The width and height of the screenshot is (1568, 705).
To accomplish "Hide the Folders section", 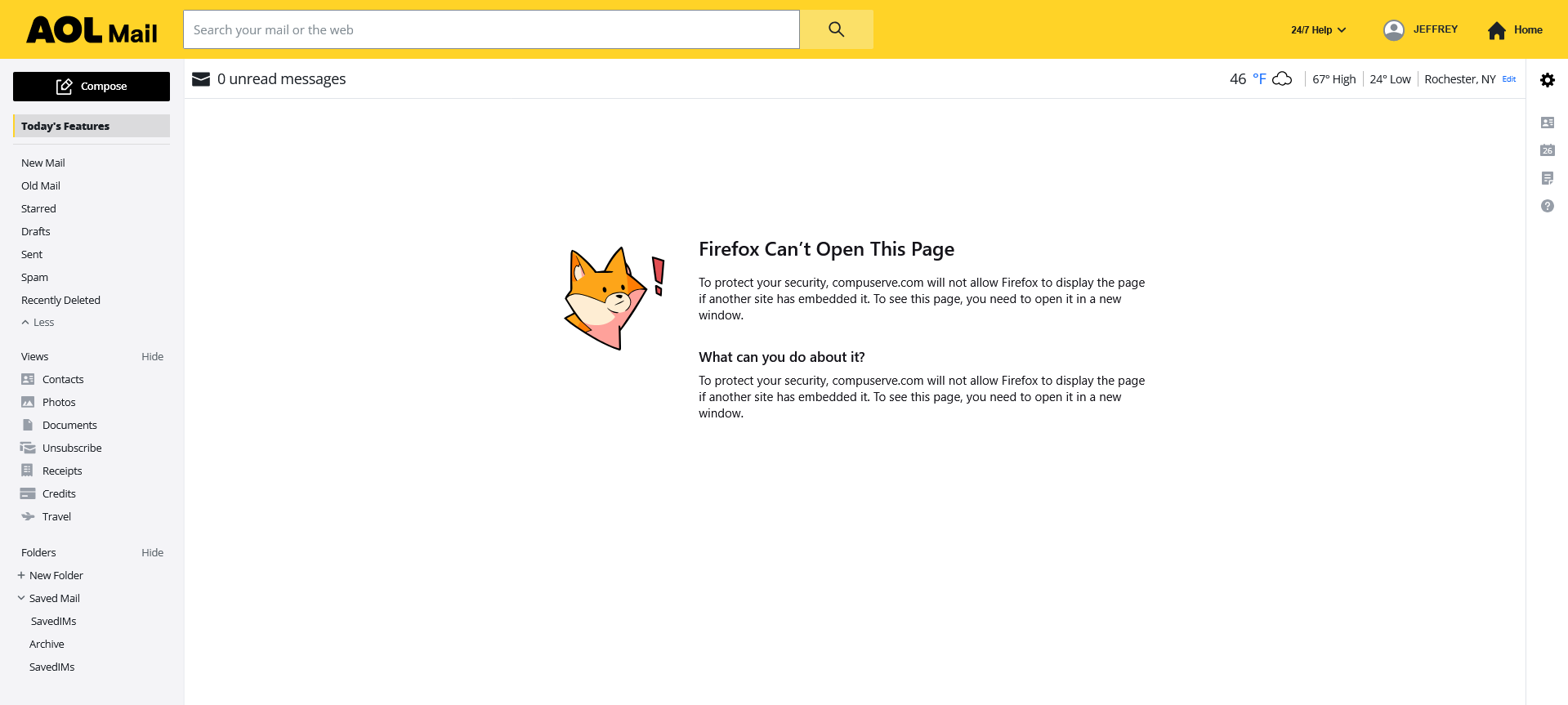I will point(152,552).
